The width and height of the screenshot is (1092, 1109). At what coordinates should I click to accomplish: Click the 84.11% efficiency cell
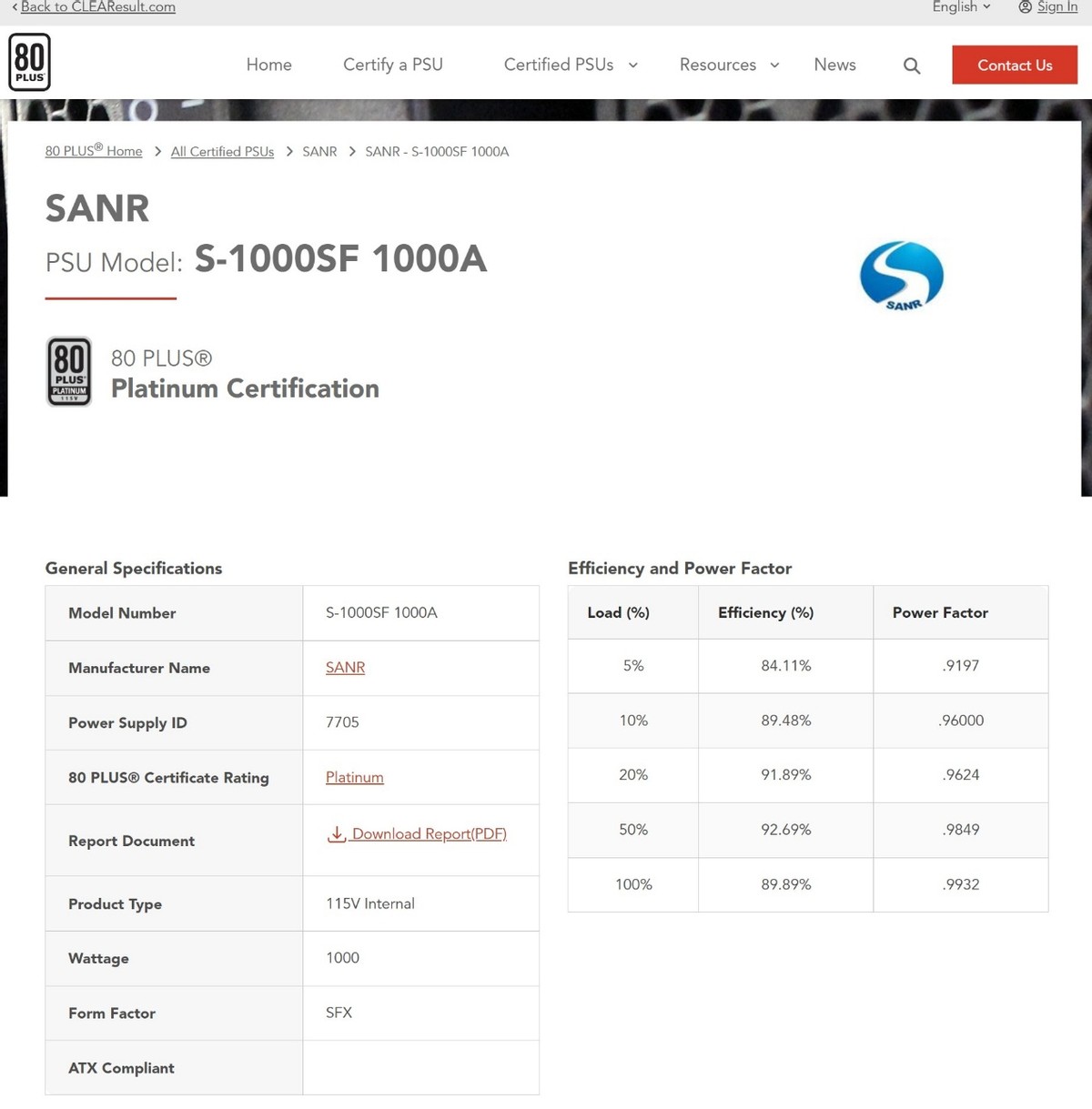786,665
